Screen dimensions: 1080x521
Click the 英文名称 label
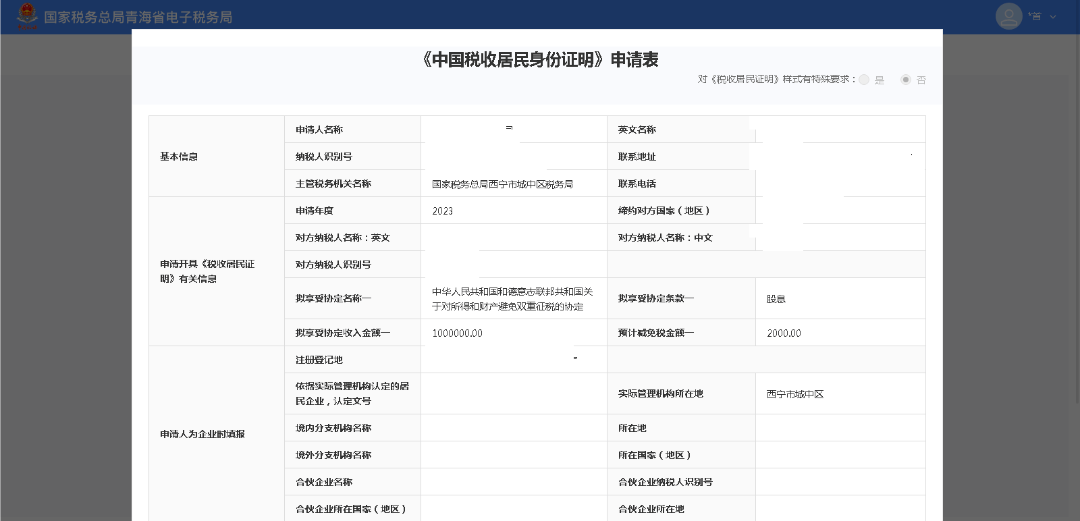637,130
